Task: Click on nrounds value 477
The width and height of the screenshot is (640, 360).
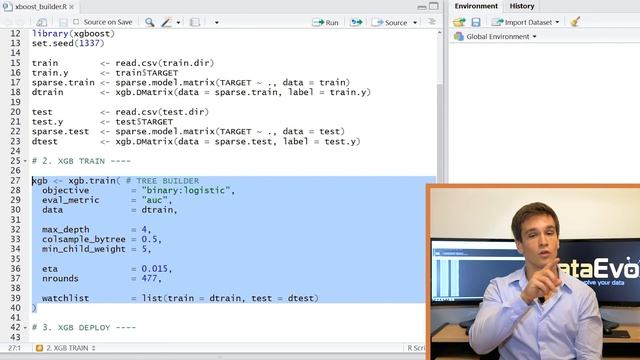Action: coord(149,278)
